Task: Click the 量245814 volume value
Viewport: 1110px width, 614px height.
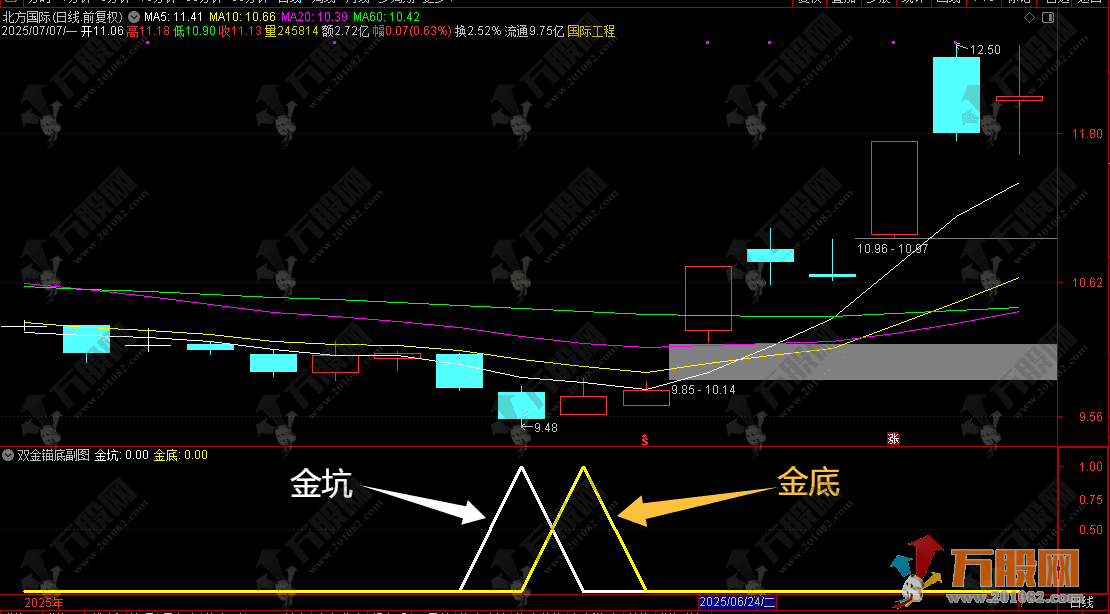Action: click(292, 32)
